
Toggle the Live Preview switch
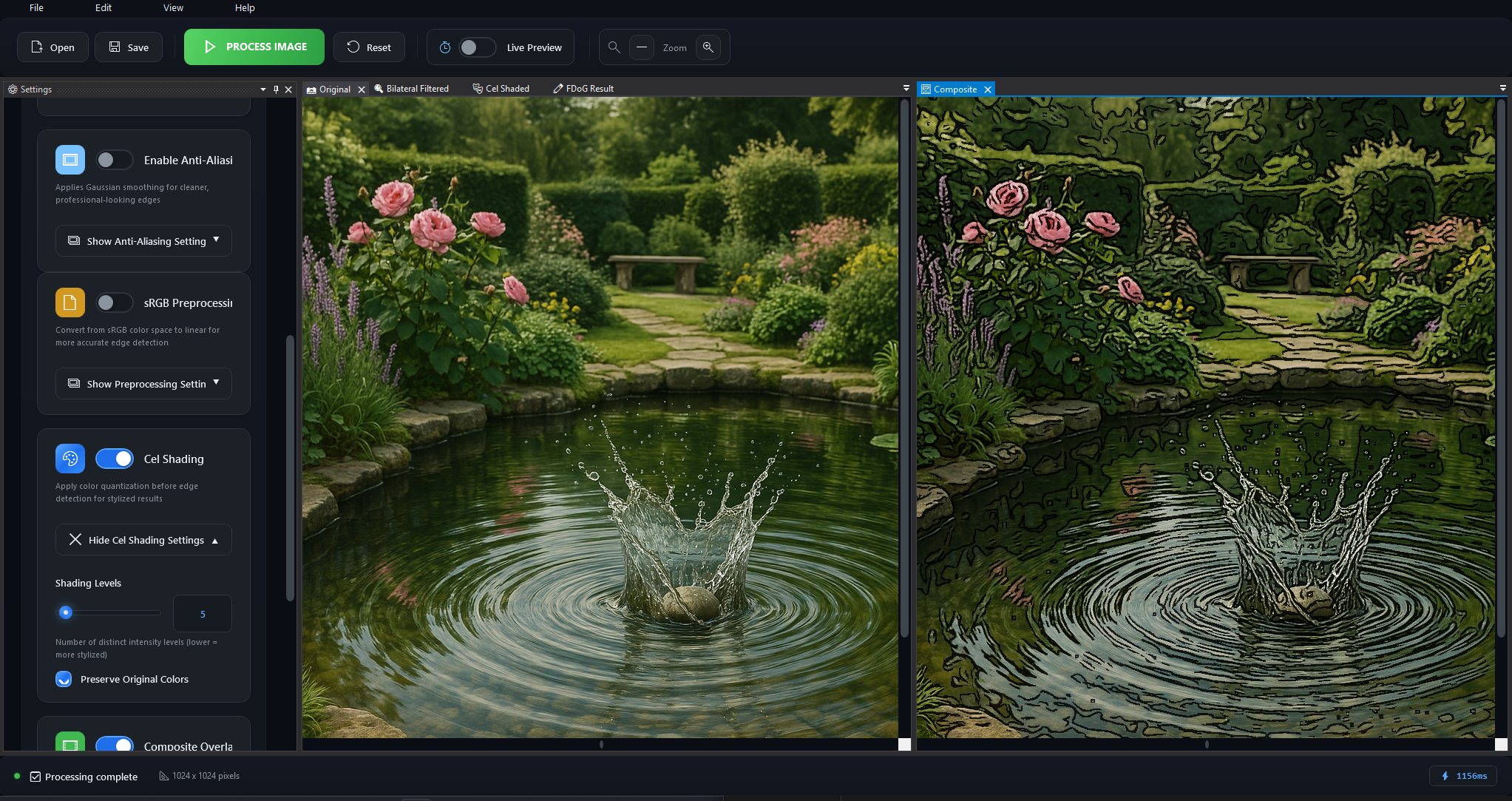coord(477,47)
